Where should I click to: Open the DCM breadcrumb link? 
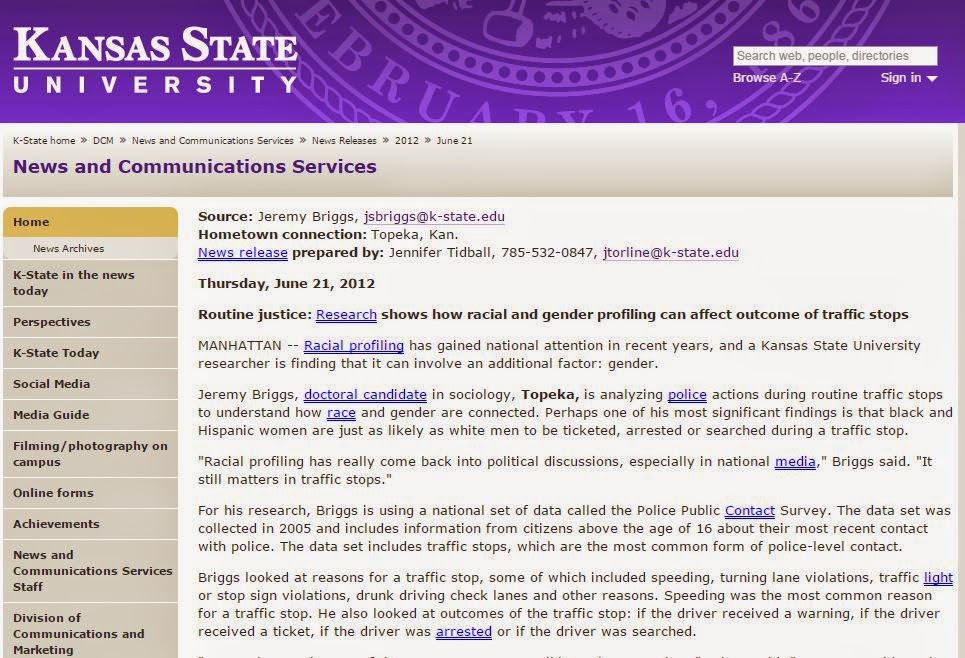(x=103, y=140)
